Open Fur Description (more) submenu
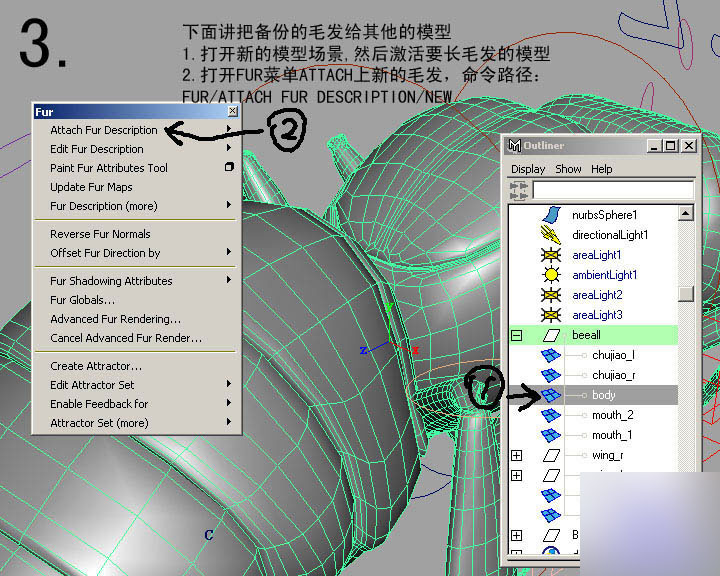 (x=136, y=206)
